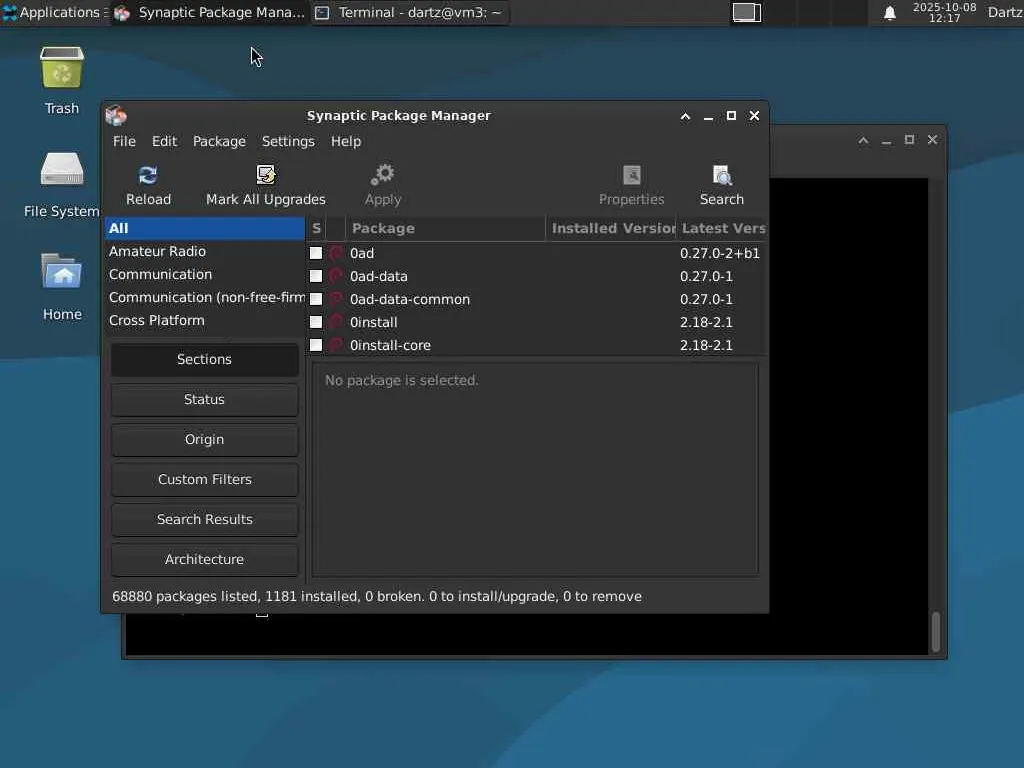Select the Communication section
This screenshot has height=768, width=1024.
(x=204, y=274)
